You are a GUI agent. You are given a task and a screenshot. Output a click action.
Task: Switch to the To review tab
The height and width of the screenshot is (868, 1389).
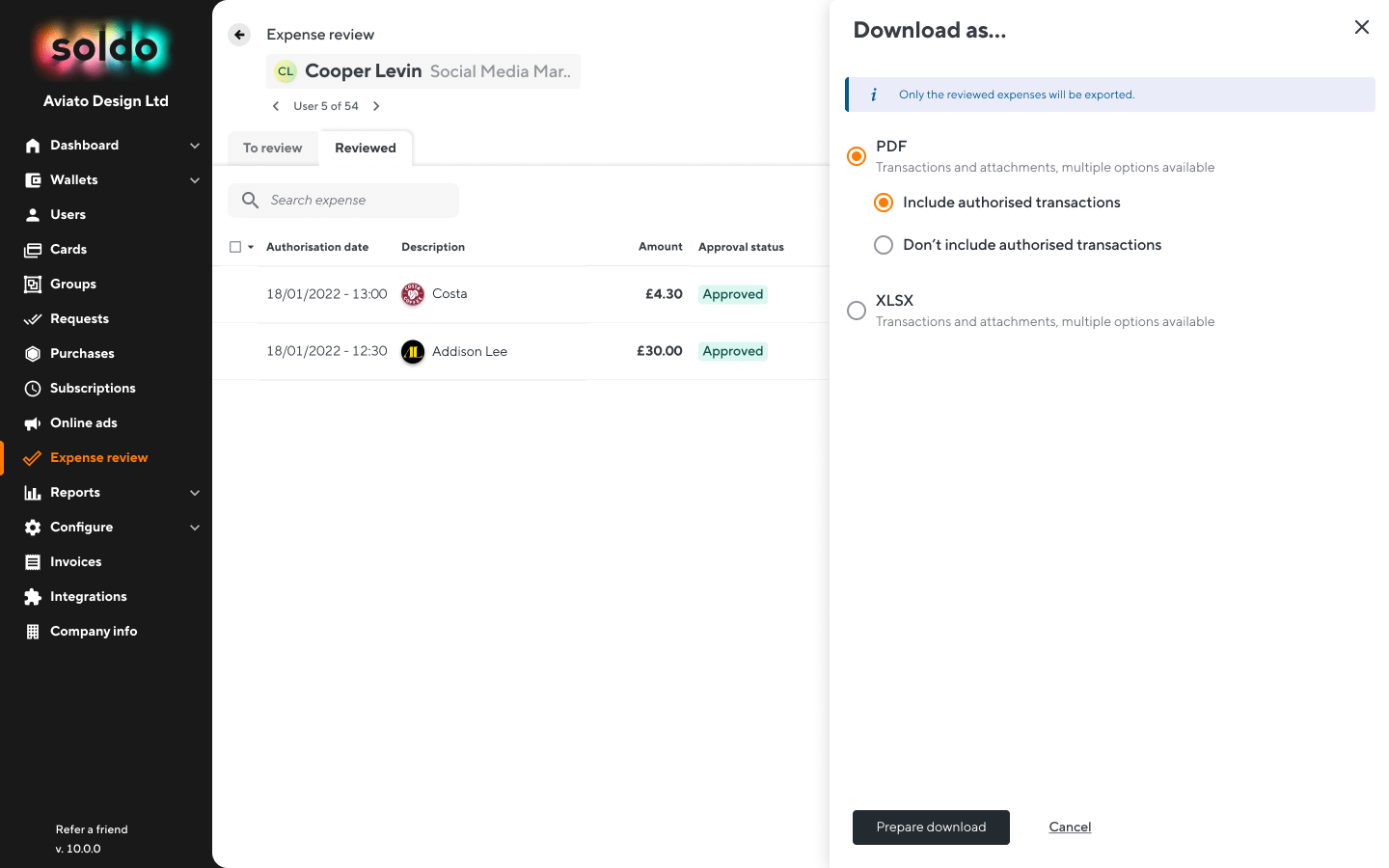pos(273,148)
